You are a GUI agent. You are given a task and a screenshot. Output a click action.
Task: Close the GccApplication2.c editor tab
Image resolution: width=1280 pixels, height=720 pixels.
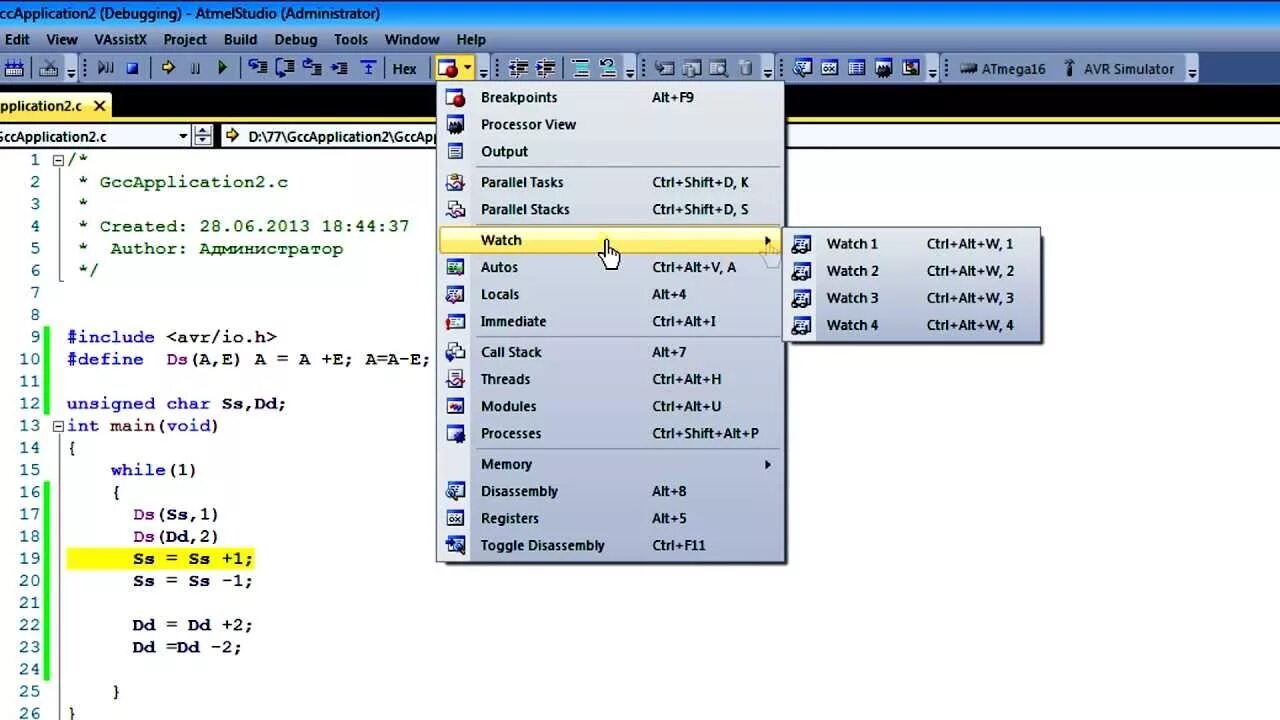coord(100,105)
